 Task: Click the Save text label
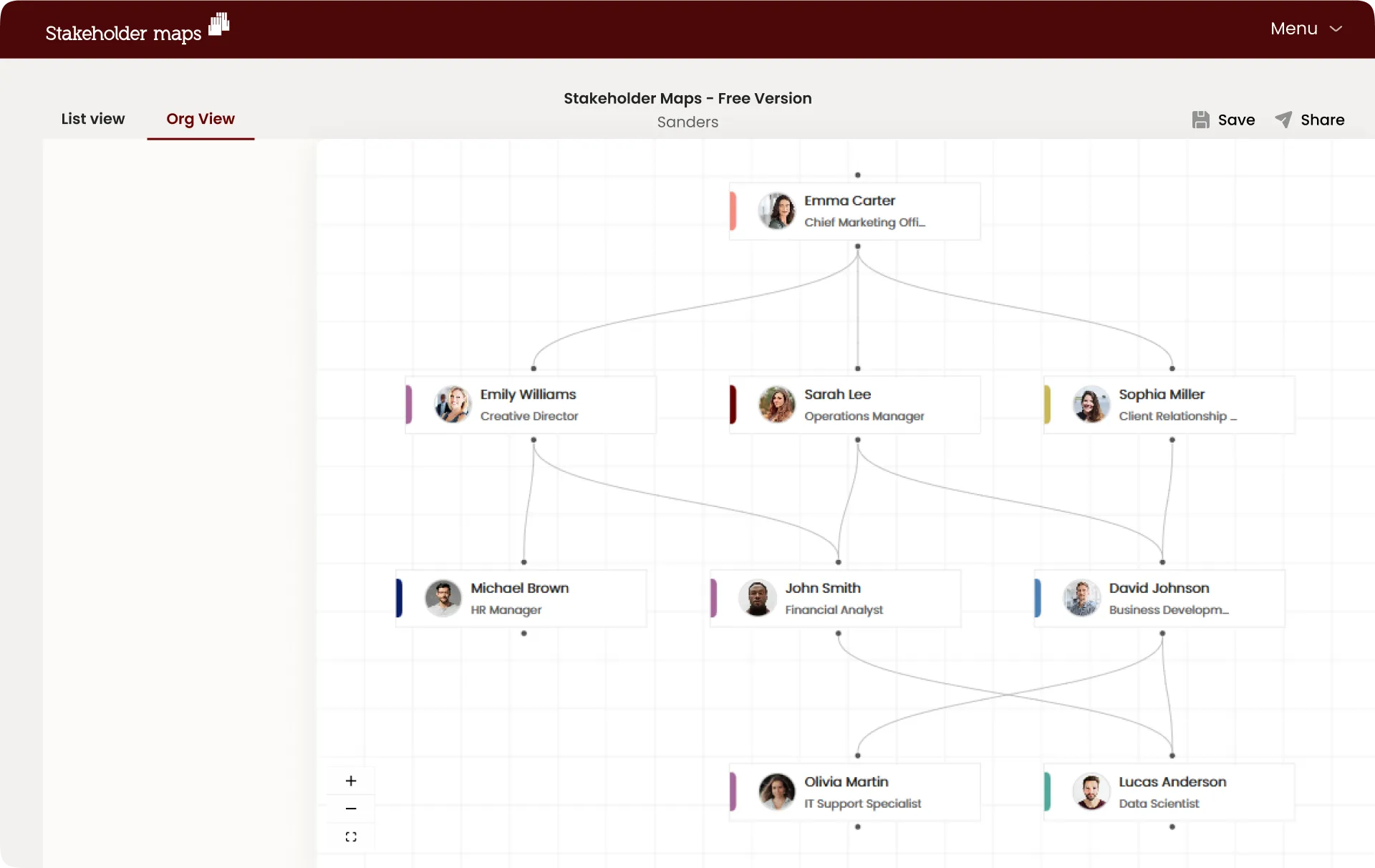(1236, 120)
